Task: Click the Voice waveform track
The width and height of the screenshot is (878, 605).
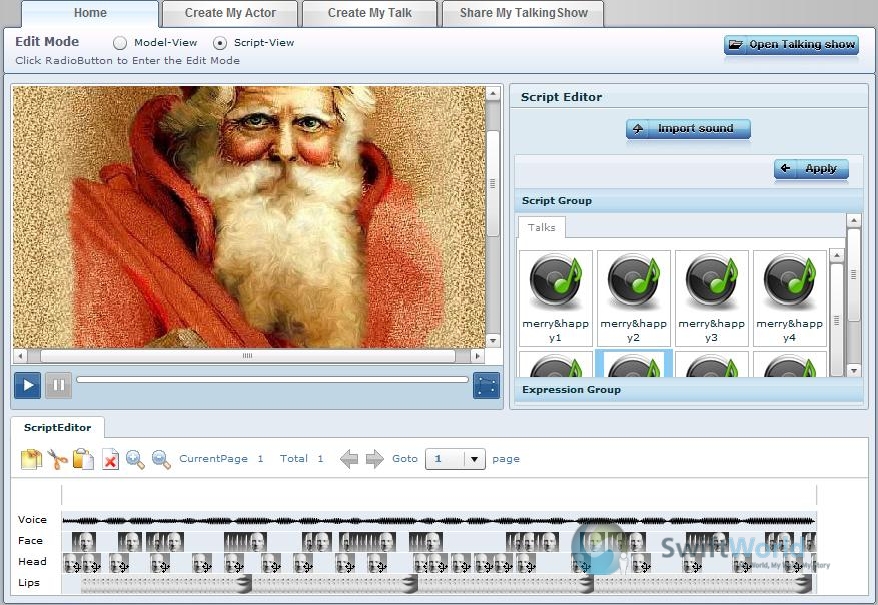Action: tap(439, 520)
